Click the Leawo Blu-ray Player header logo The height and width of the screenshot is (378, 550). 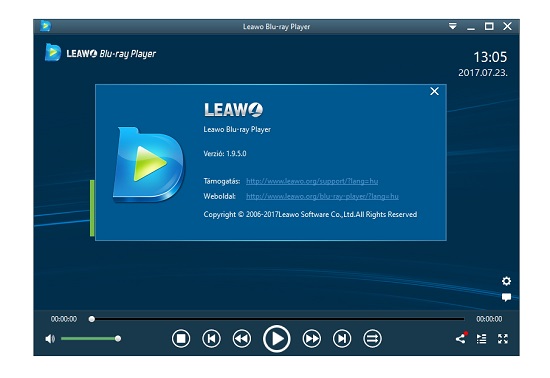point(100,53)
